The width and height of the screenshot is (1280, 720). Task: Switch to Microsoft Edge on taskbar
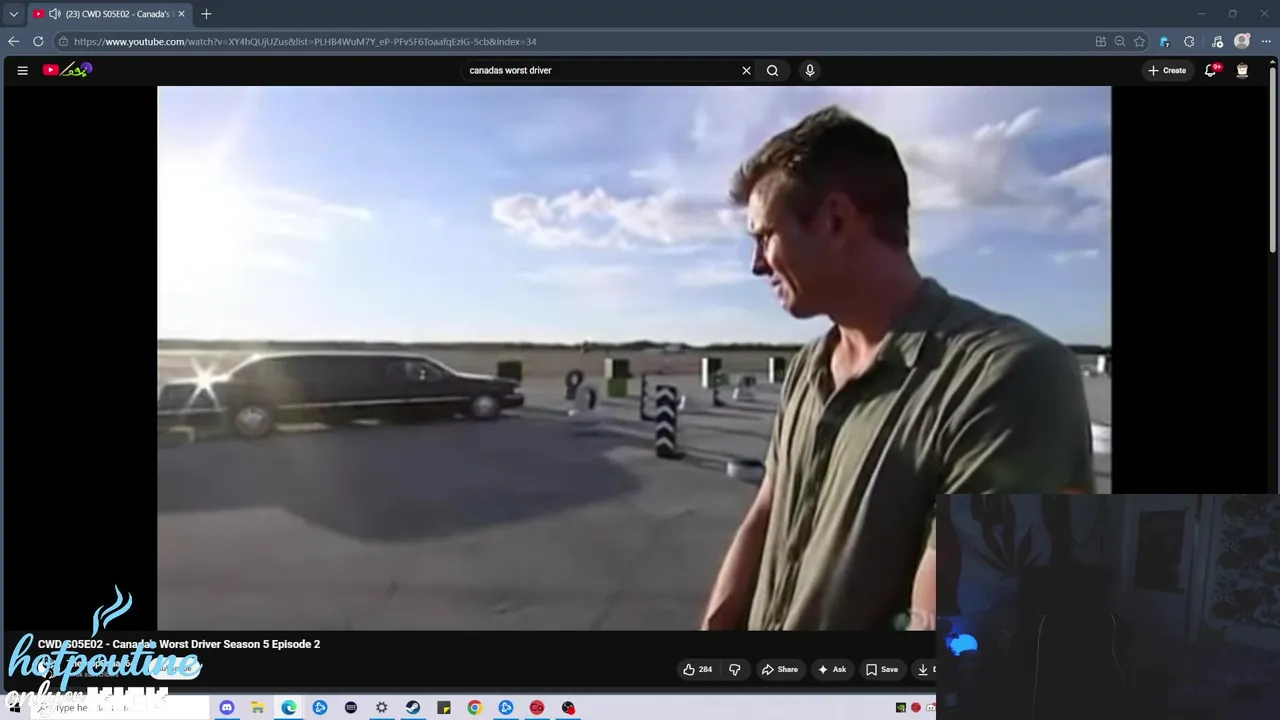(x=289, y=708)
